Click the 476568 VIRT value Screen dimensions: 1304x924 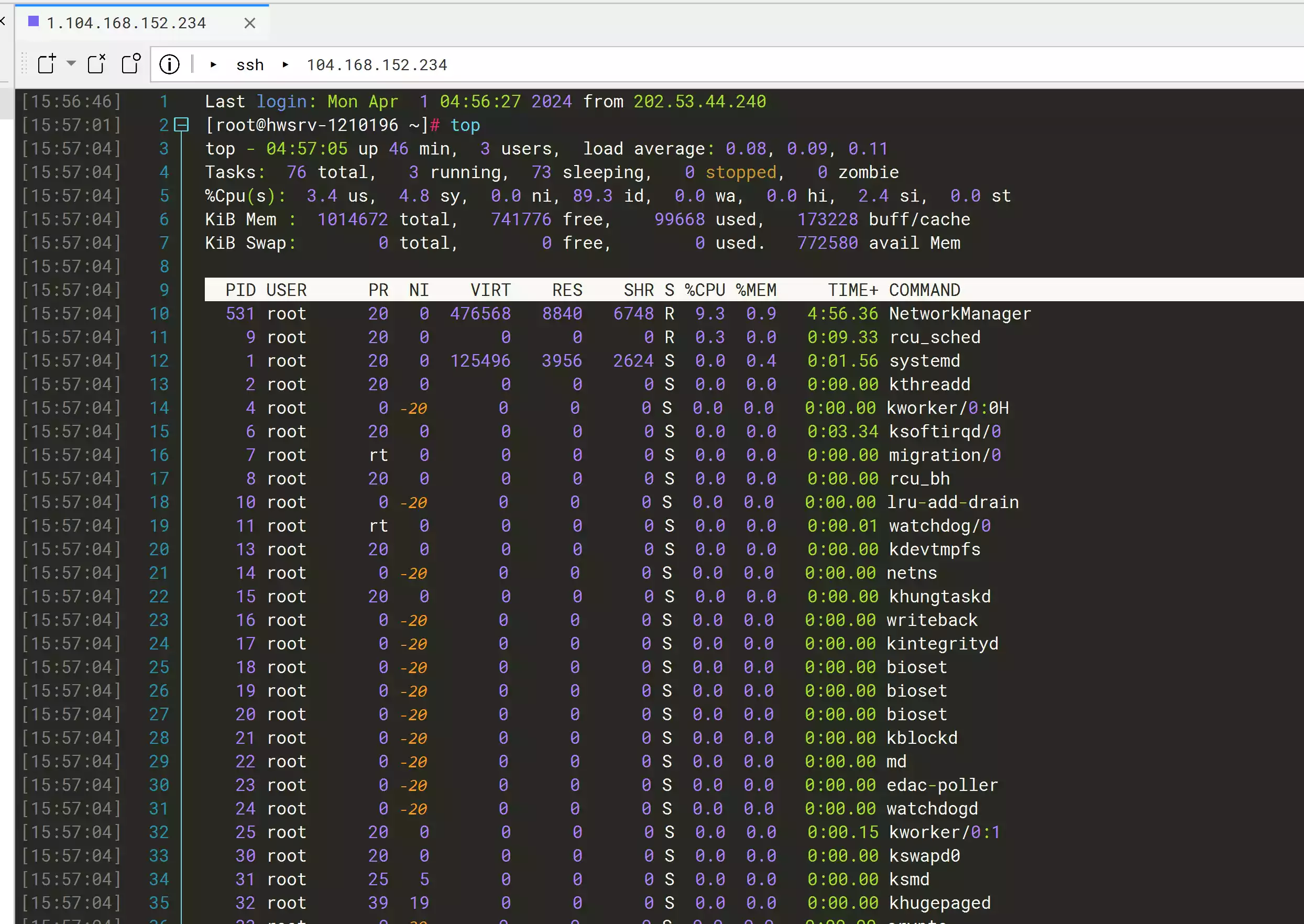click(480, 314)
